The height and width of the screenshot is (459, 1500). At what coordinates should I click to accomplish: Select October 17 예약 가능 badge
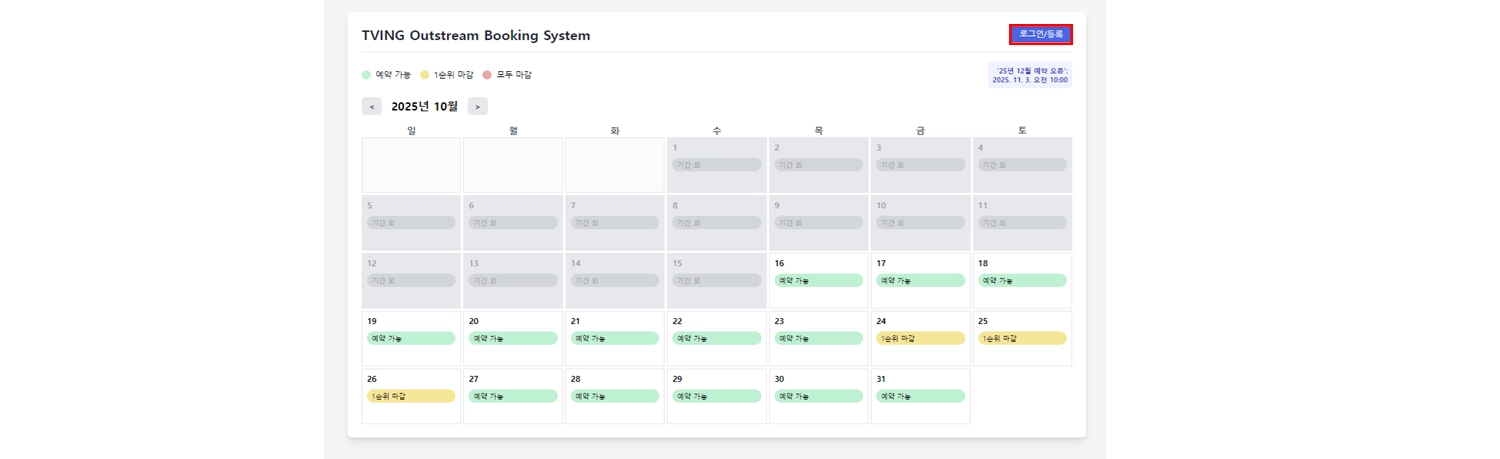(x=920, y=281)
